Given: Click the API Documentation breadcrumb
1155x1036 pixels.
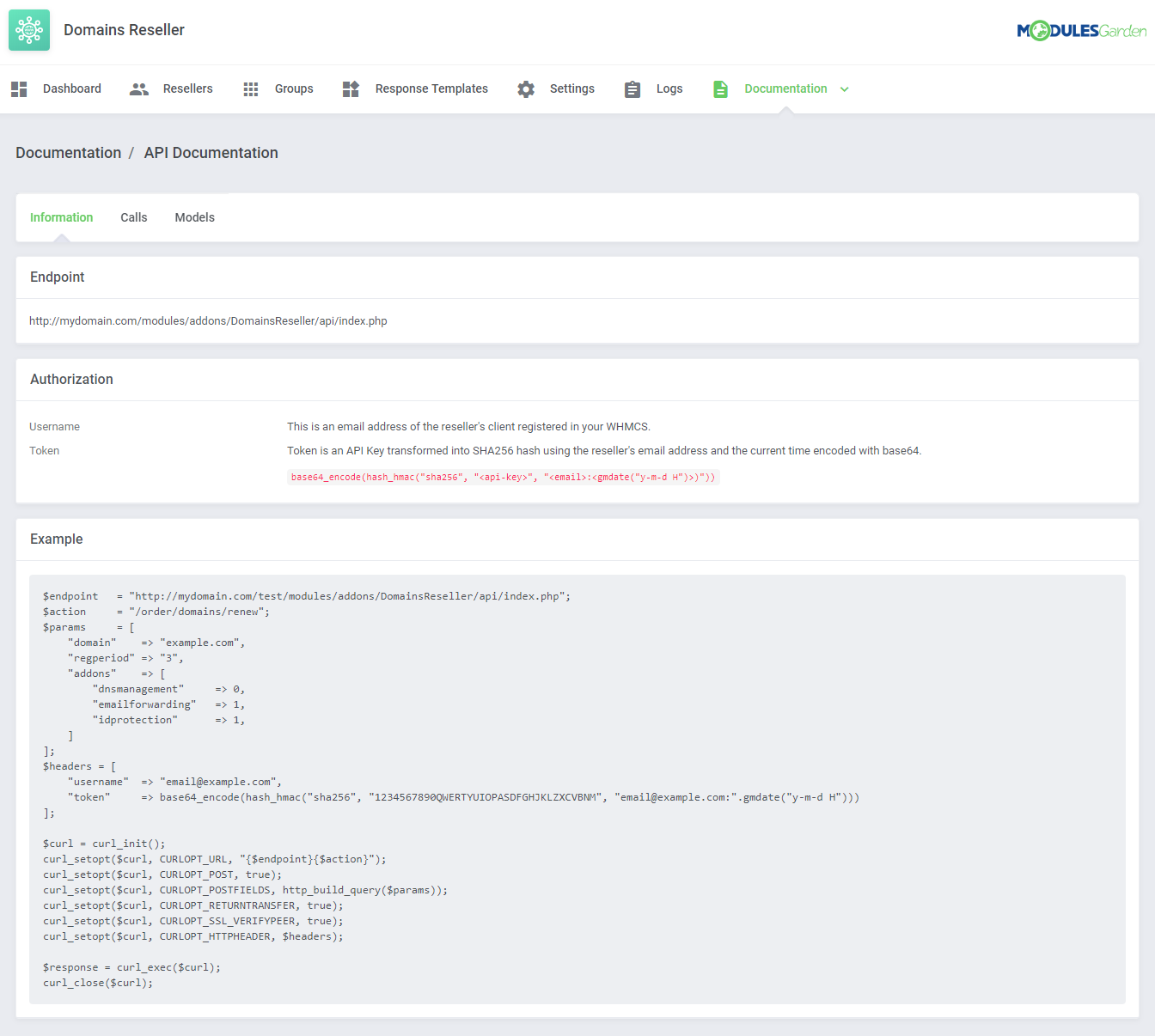Looking at the screenshot, I should 211,152.
